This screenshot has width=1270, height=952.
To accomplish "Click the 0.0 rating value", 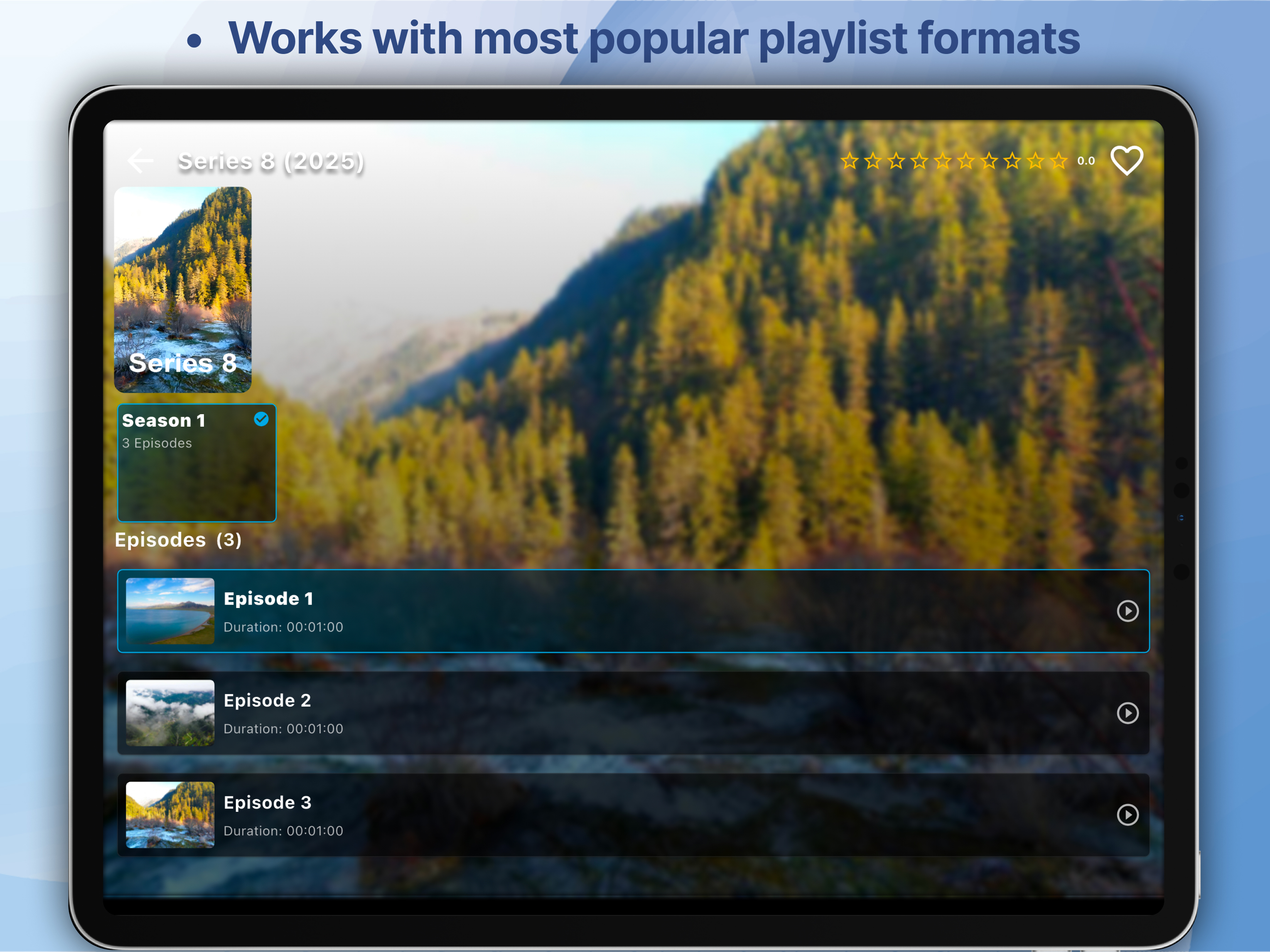I will [1086, 161].
